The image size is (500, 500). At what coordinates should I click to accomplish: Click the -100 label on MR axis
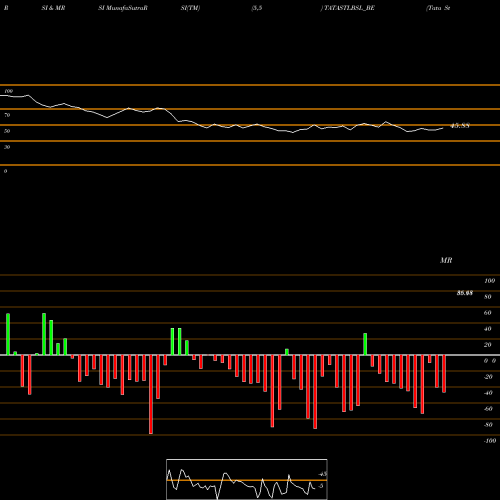pos(490,441)
